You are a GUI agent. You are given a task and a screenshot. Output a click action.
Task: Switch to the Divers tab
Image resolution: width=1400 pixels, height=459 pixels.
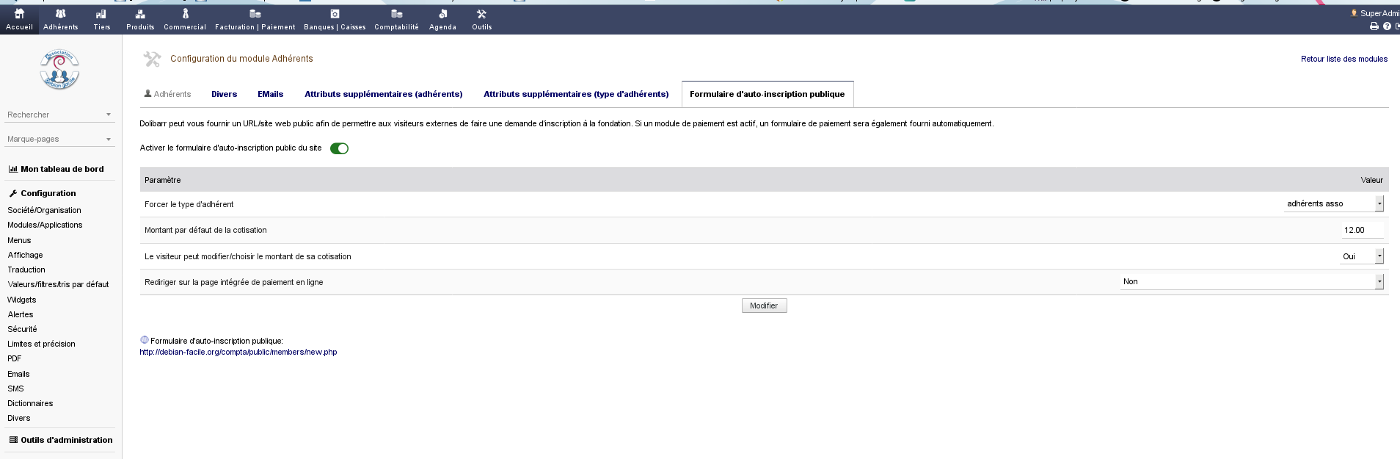click(224, 94)
